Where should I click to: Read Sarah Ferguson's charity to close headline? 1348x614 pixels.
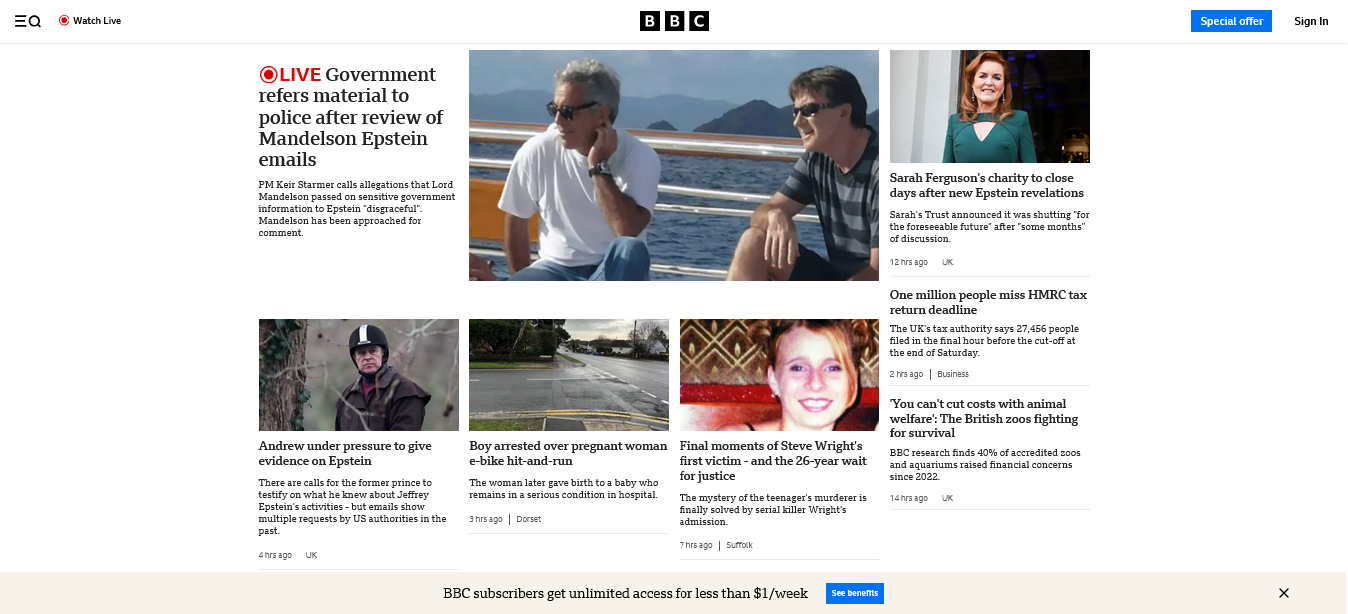tap(986, 185)
